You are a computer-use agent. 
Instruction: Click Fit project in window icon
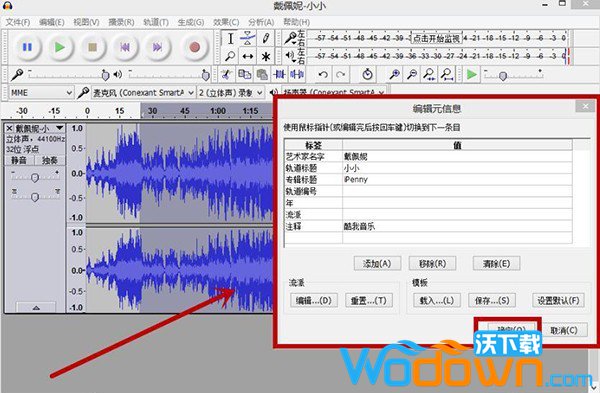[447, 74]
